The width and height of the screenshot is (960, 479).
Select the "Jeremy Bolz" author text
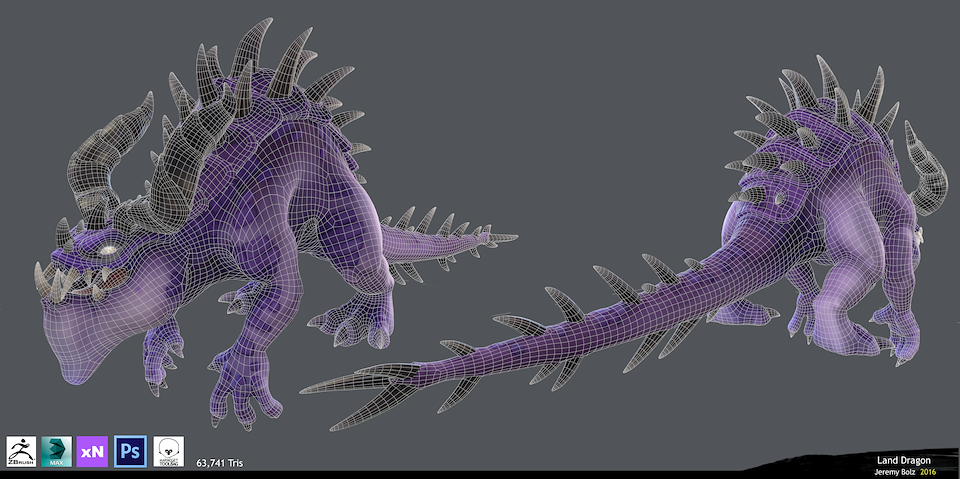[895, 472]
